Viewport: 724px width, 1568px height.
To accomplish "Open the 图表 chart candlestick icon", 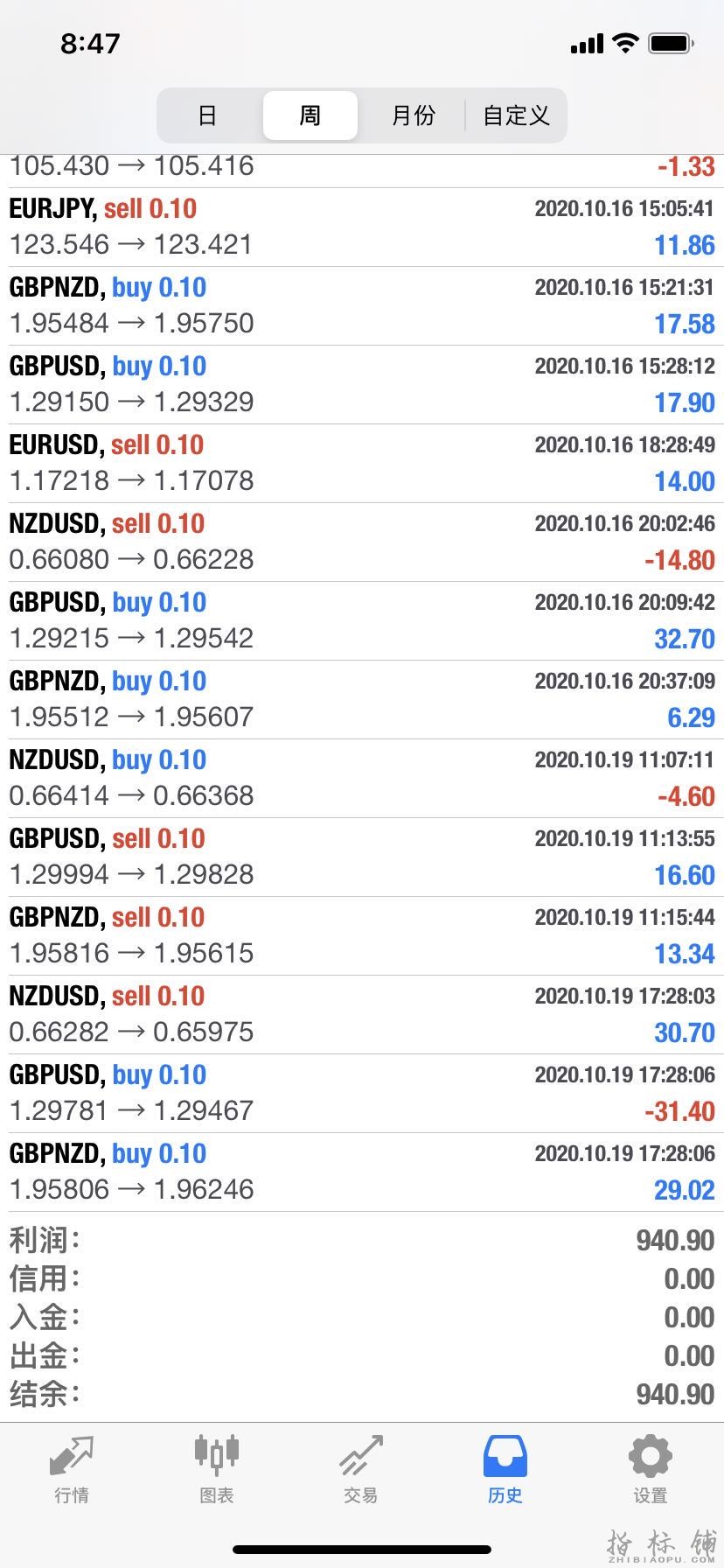I will (216, 1454).
